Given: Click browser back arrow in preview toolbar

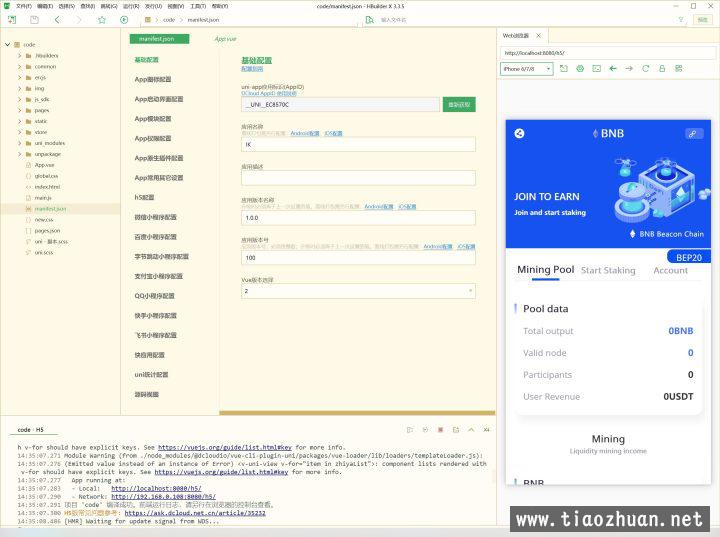Looking at the screenshot, I should click(x=613, y=68).
